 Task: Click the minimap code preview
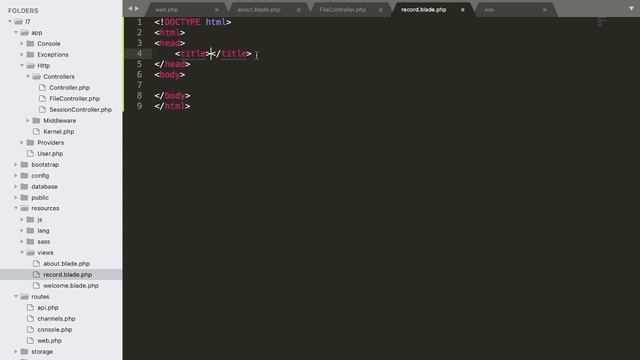[x=602, y=22]
